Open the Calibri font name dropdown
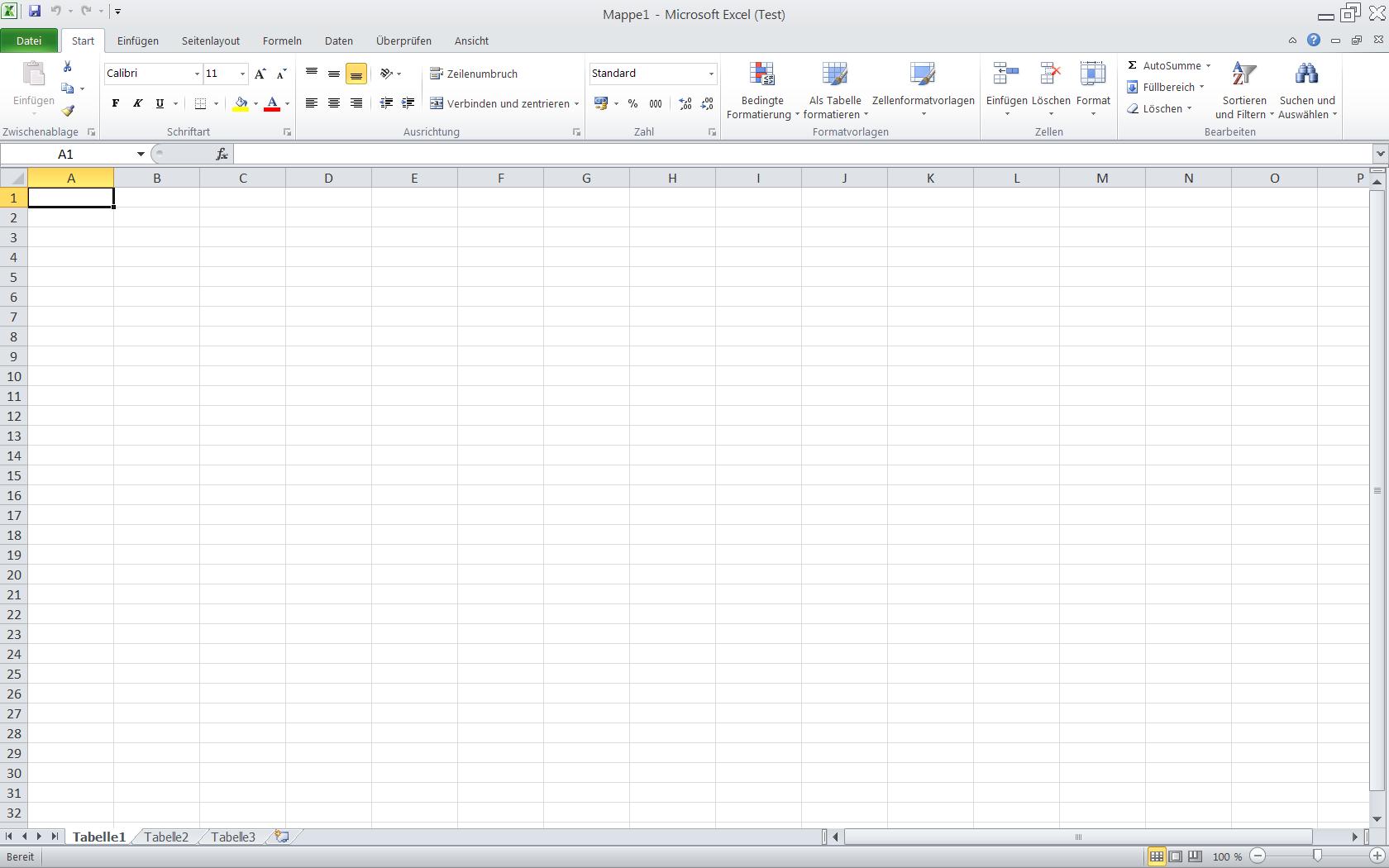Viewport: 1389px width, 868px height. pyautogui.click(x=197, y=74)
